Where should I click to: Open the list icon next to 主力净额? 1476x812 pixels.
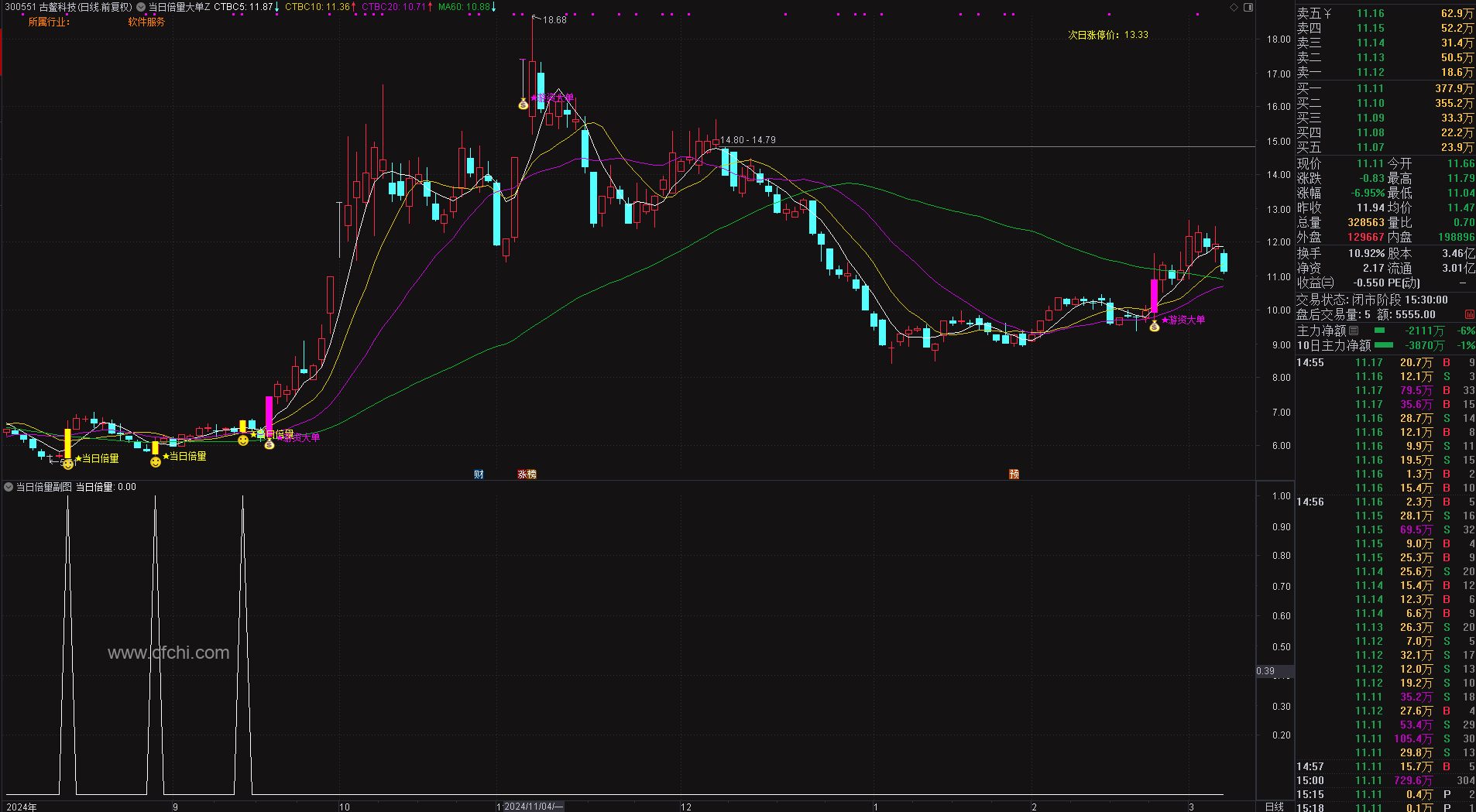click(1354, 331)
